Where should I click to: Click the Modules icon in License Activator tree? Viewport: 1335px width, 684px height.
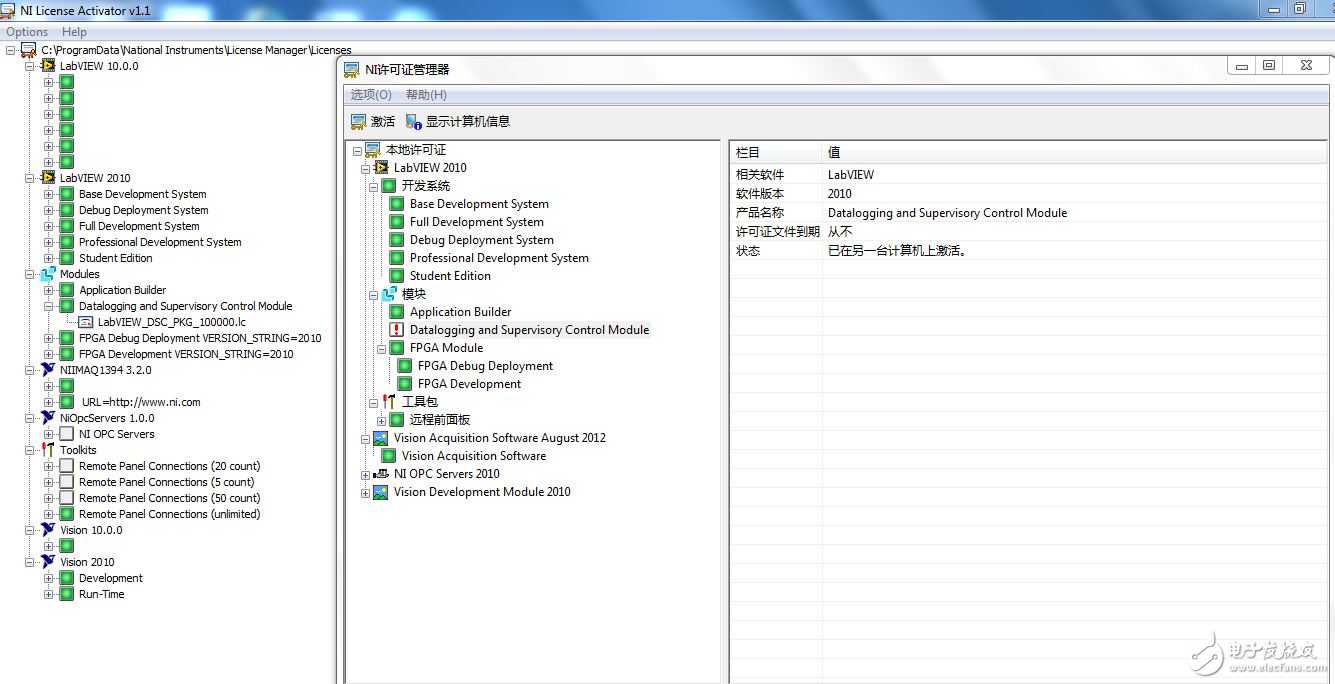coord(47,274)
